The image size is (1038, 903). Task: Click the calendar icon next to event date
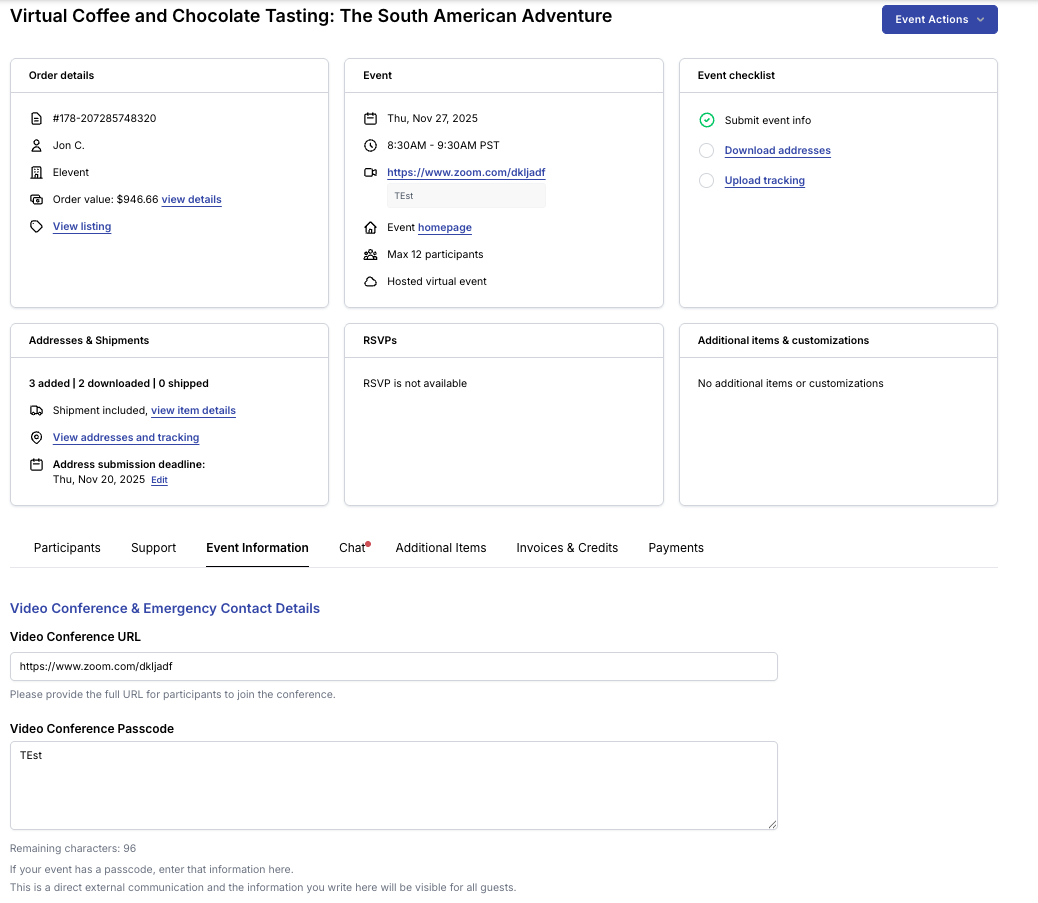coord(370,118)
